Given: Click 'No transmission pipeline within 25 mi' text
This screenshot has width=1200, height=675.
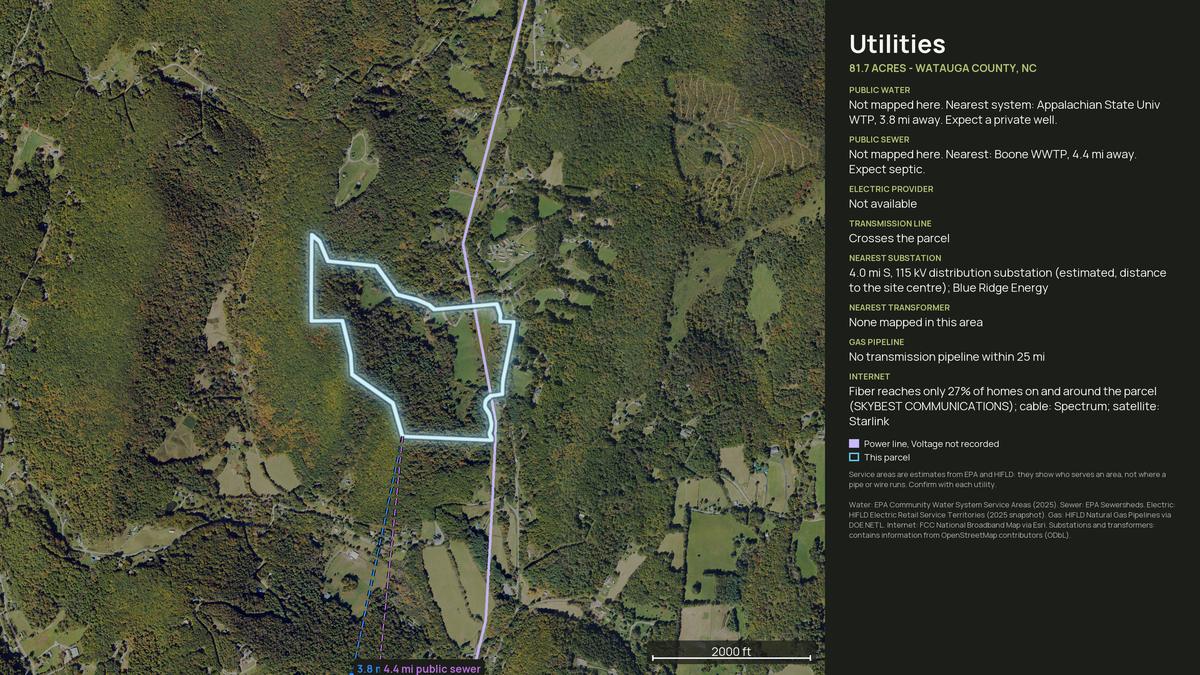Looking at the screenshot, I should 947,357.
